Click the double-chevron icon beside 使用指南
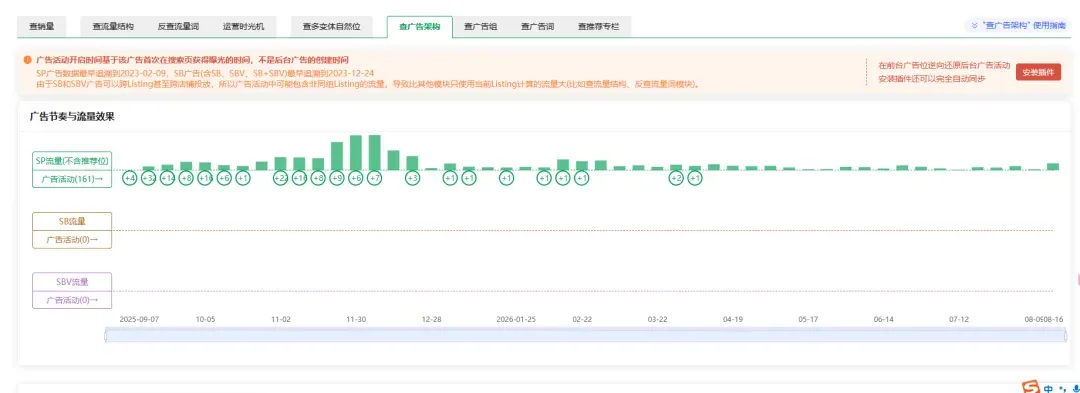Image resolution: width=1080 pixels, height=393 pixels. point(975,25)
